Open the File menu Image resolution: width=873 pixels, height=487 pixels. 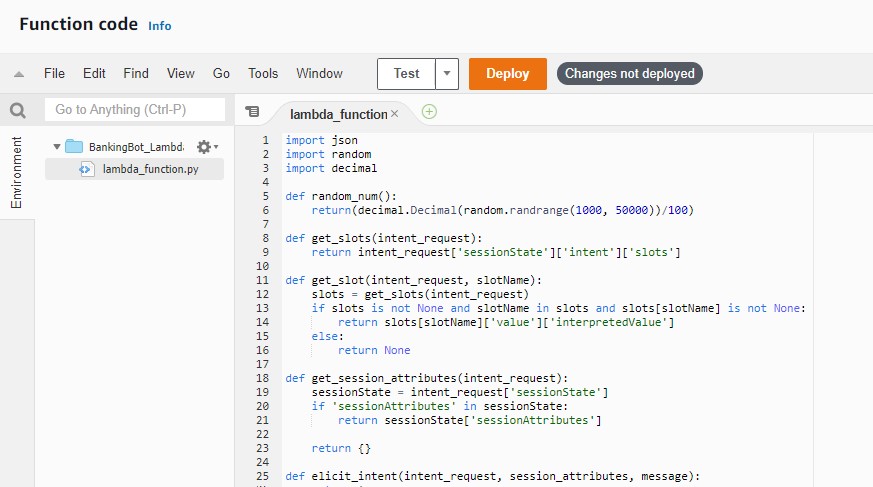coord(55,73)
